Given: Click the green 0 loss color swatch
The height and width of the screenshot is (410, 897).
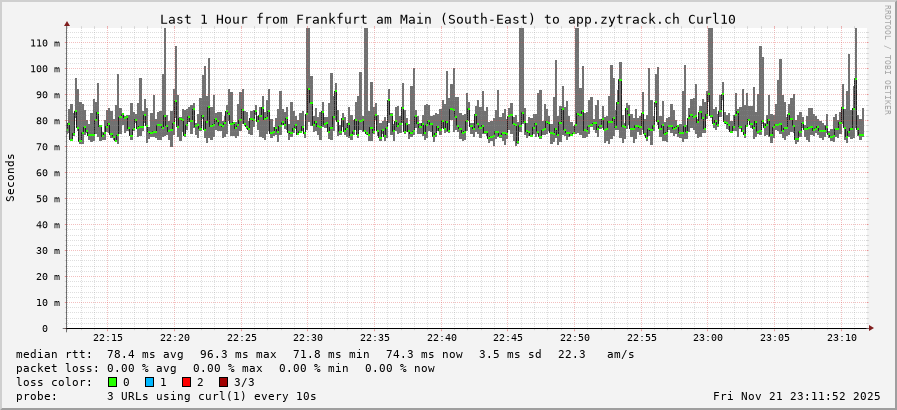Looking at the screenshot, I should pos(112,382).
